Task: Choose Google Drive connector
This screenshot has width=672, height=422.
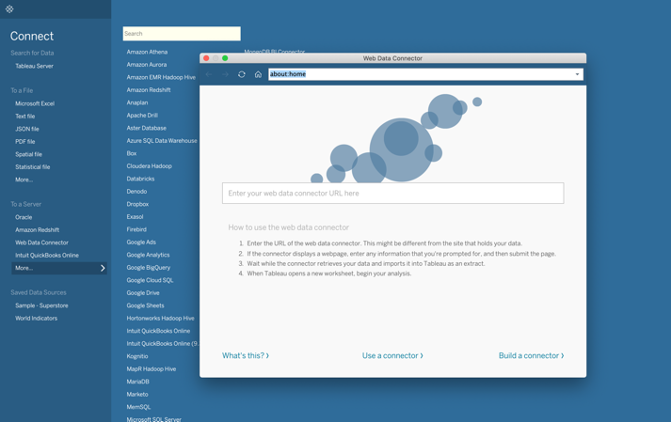Action: click(143, 293)
